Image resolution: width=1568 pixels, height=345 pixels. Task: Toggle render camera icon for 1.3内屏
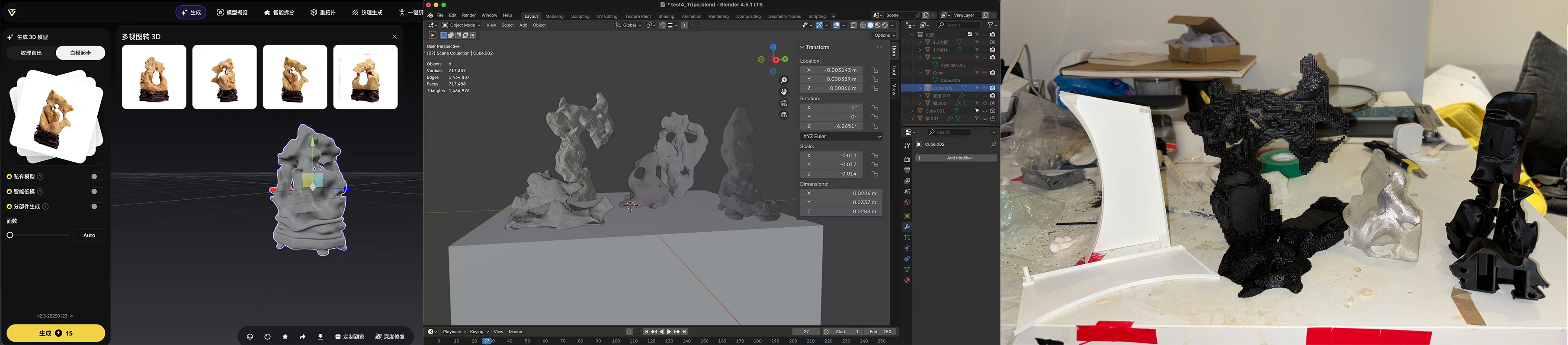[993, 42]
